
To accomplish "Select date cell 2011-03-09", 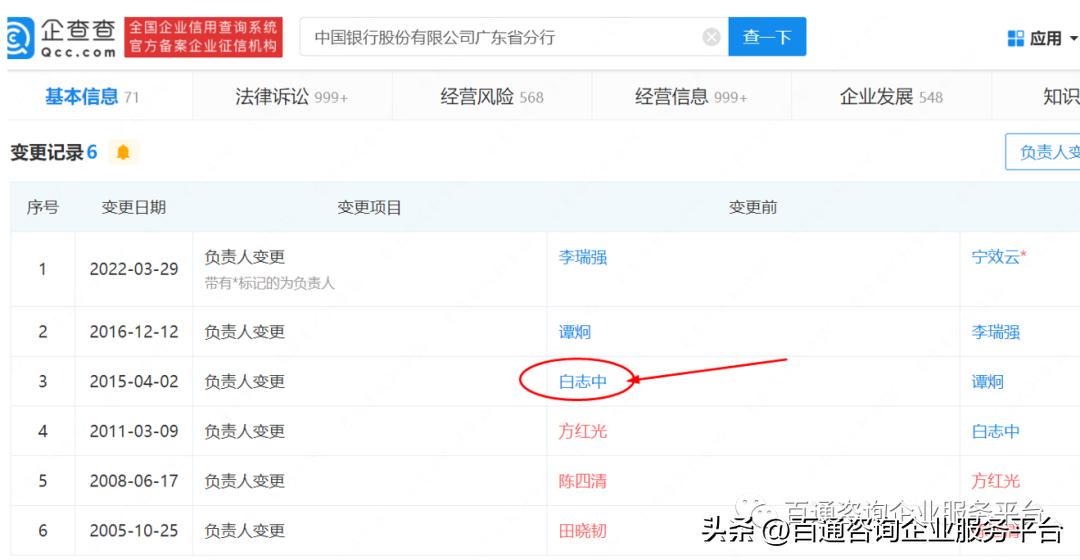I will pyautogui.click(x=134, y=431).
